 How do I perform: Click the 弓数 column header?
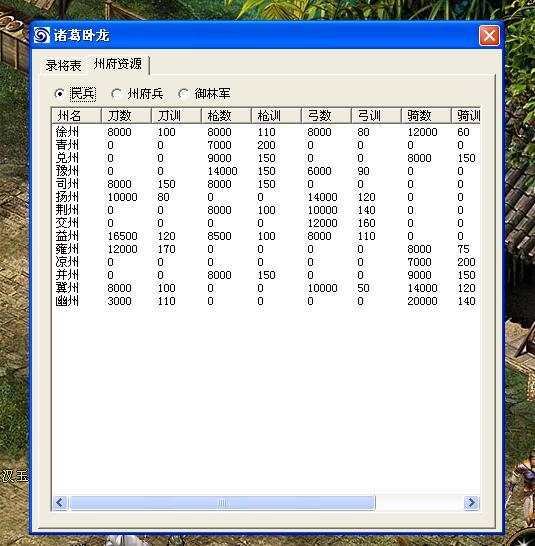326,116
